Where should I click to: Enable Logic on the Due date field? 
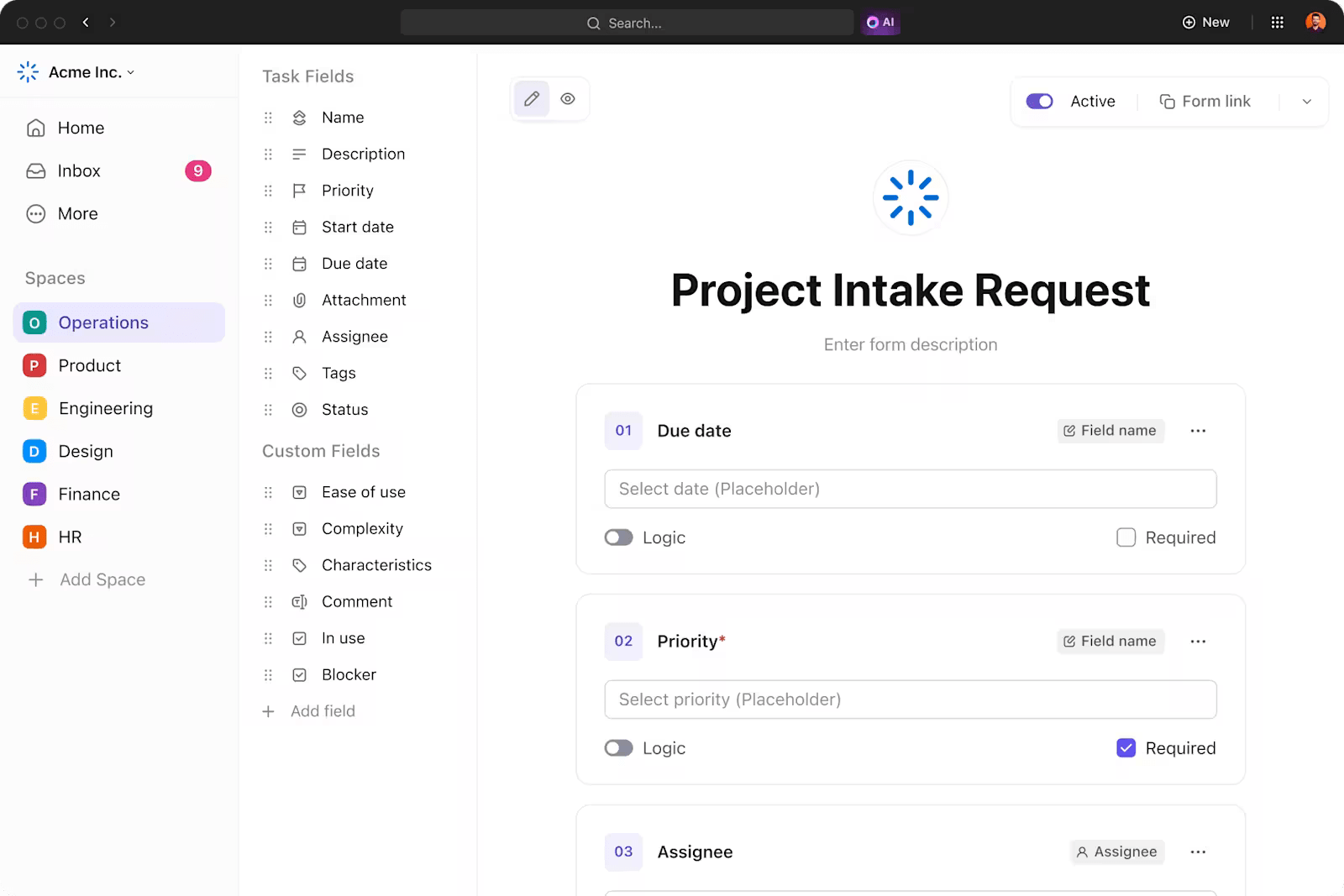(x=618, y=537)
